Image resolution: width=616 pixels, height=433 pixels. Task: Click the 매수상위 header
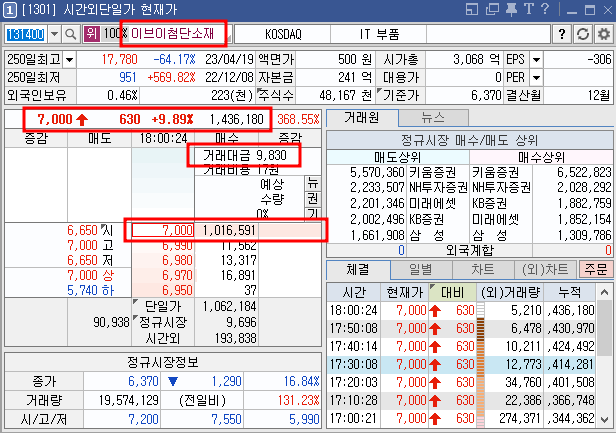(541, 157)
